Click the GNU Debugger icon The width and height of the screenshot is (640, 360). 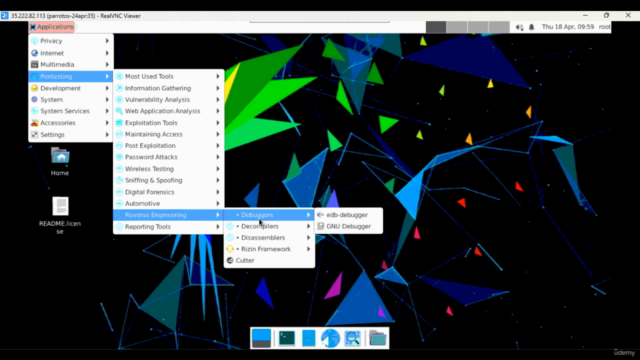point(320,227)
